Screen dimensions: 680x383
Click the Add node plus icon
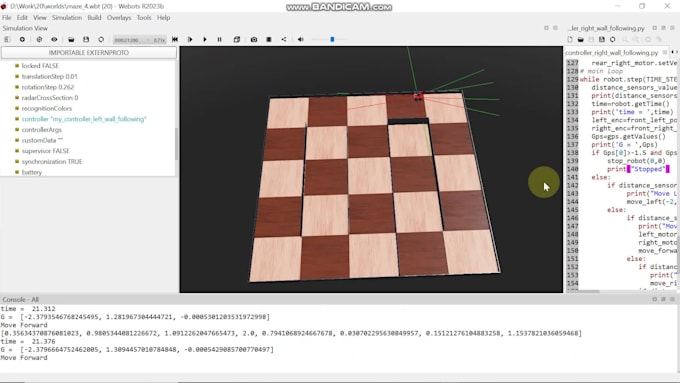22,39
